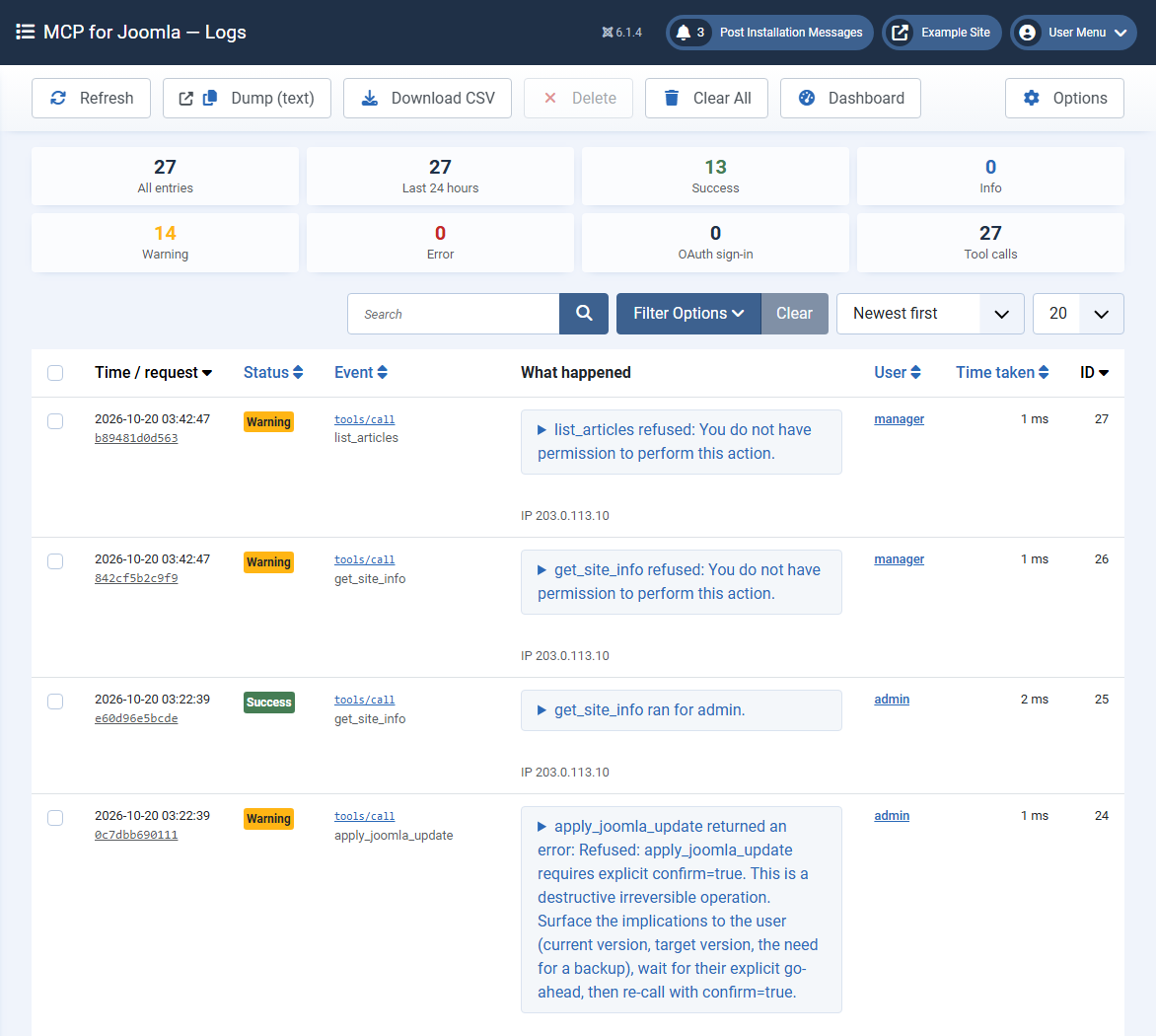
Task: Click the Delete X icon
Action: point(550,98)
